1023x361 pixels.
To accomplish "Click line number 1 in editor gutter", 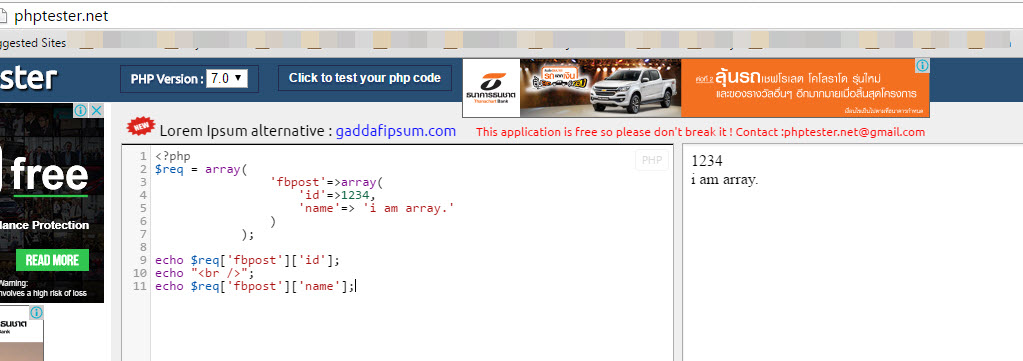I will pyautogui.click(x=143, y=157).
